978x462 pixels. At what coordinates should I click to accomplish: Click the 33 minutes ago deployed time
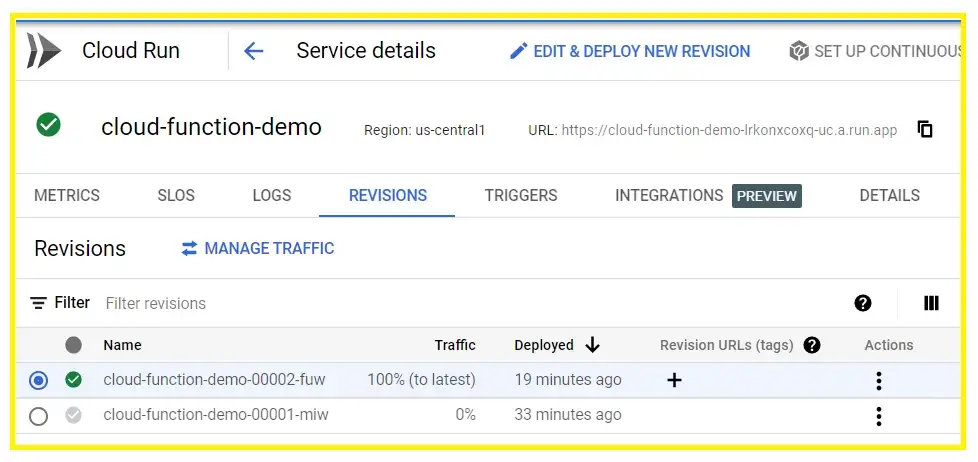tap(568, 415)
